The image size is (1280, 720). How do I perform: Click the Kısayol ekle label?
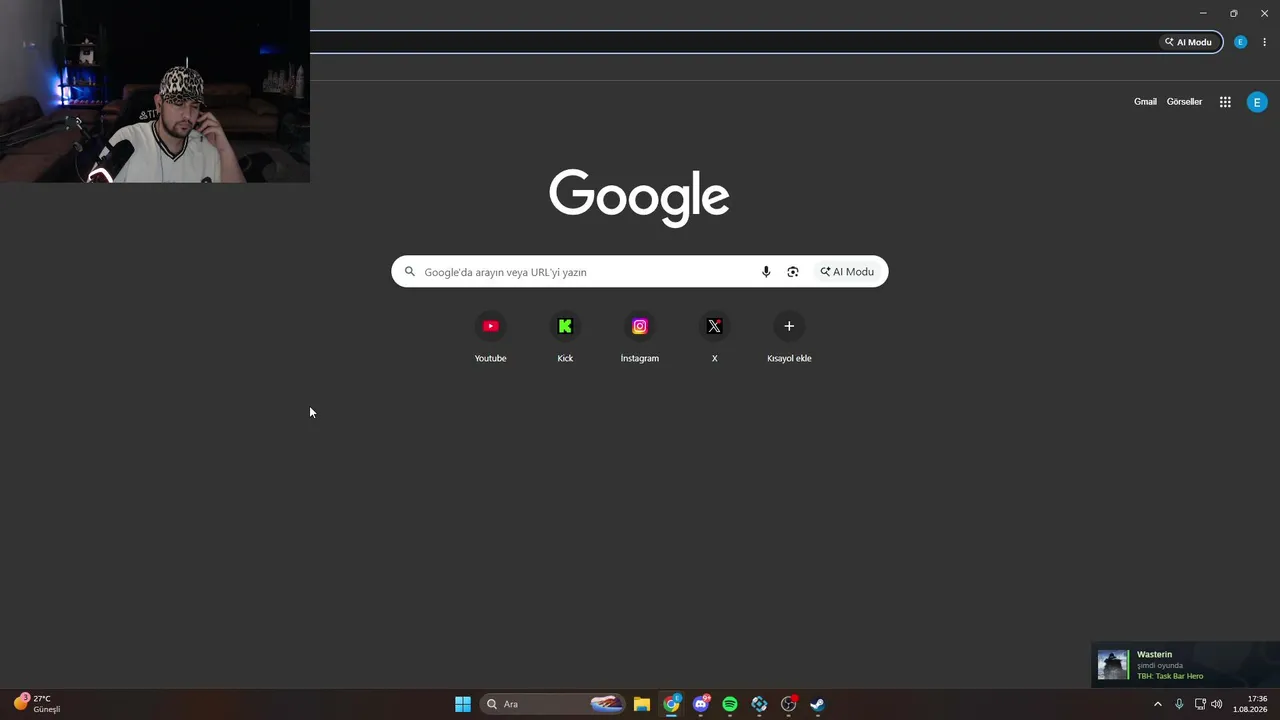point(789,358)
